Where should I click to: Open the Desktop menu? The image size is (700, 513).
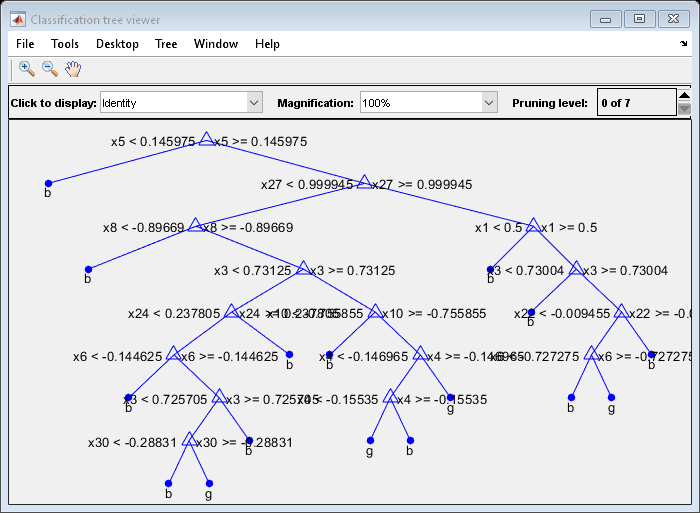117,44
